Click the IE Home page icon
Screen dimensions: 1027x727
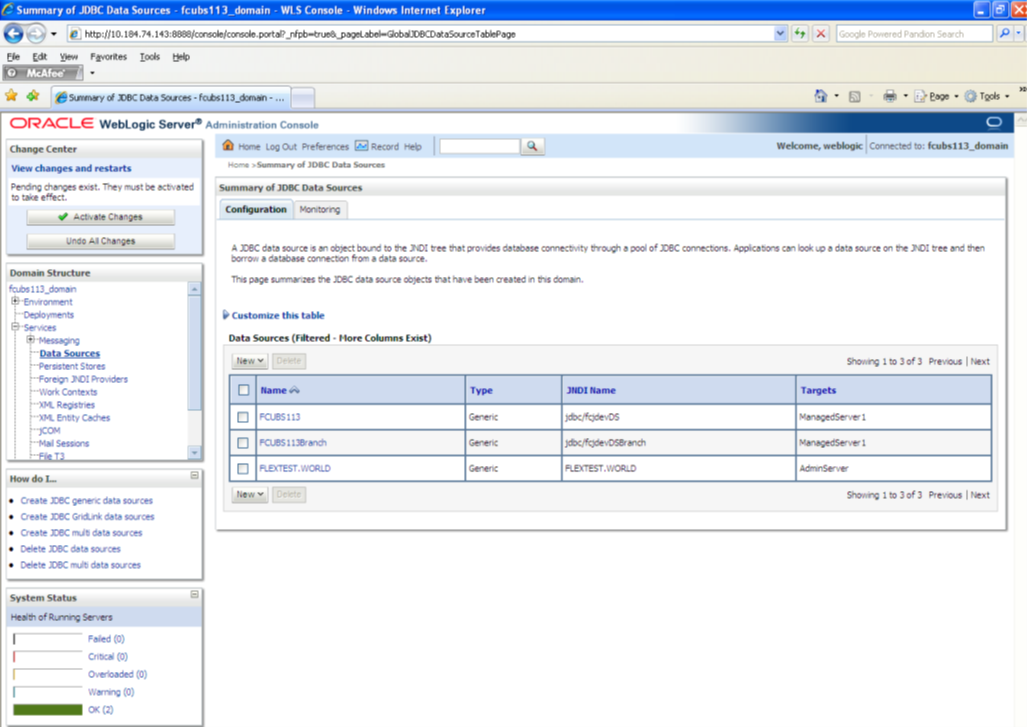[820, 96]
